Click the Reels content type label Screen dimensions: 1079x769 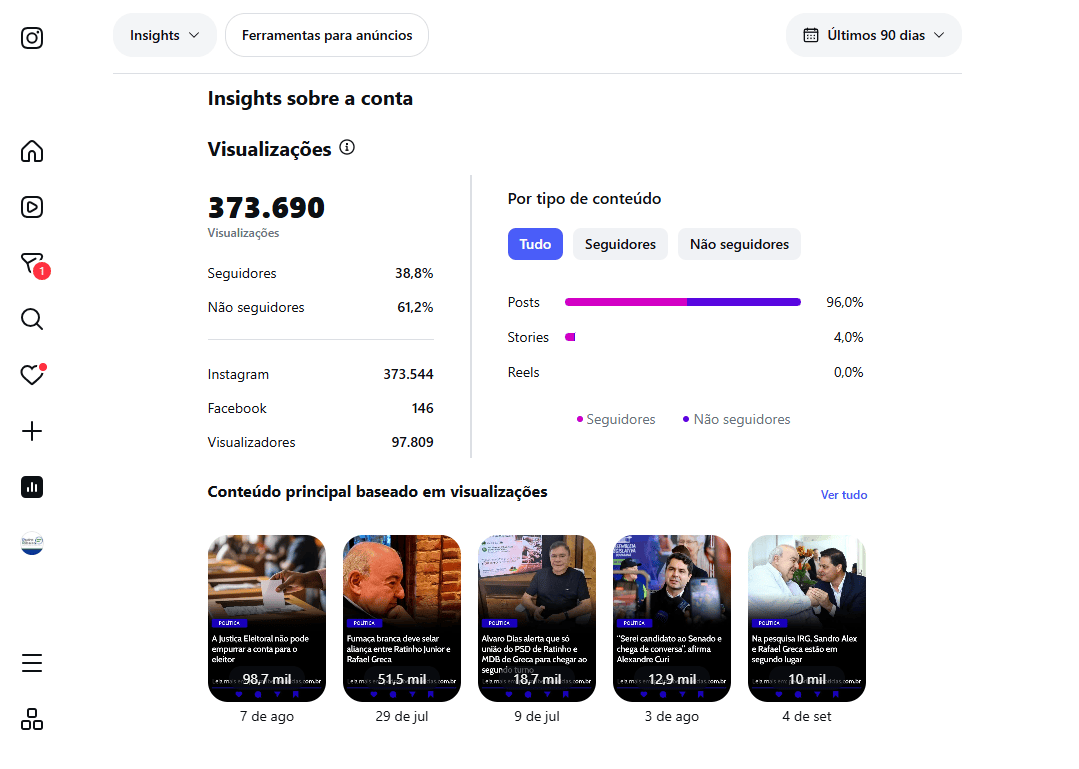tap(523, 372)
